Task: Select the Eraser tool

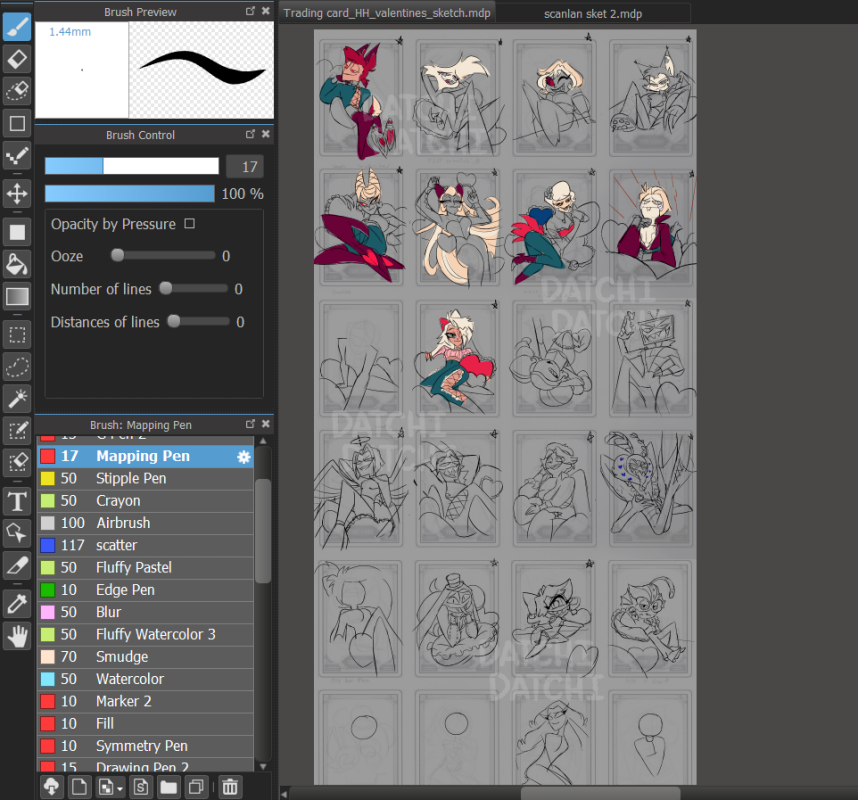Action: tap(17, 59)
